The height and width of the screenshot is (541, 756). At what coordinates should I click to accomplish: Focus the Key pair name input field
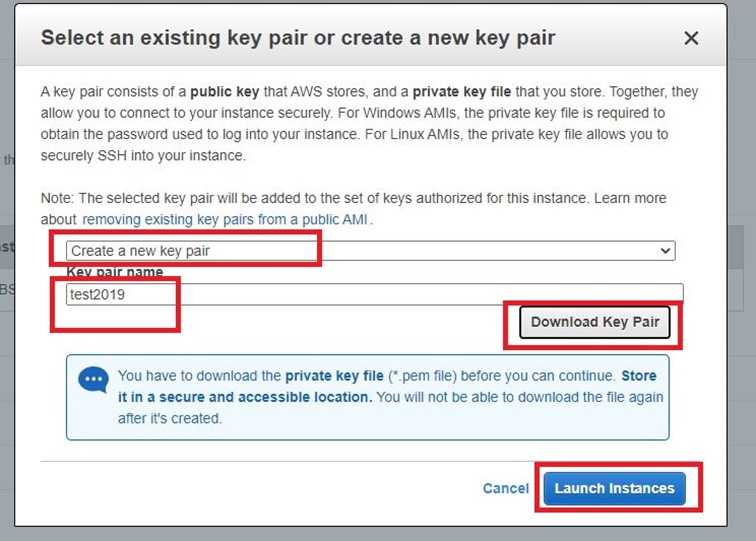(375, 294)
